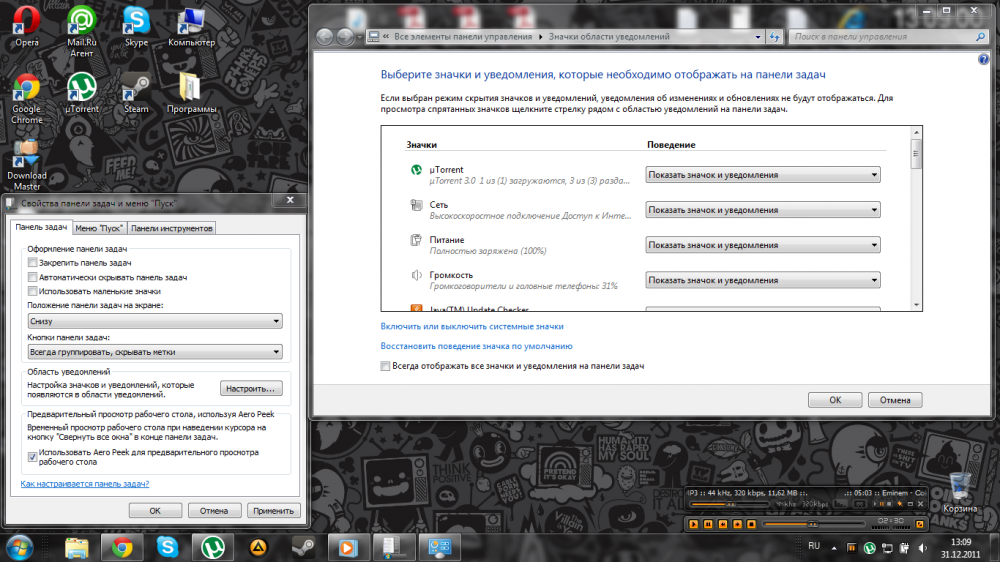Enable Закрепить панель задач checkbox
The height and width of the screenshot is (562, 1000).
[32, 263]
